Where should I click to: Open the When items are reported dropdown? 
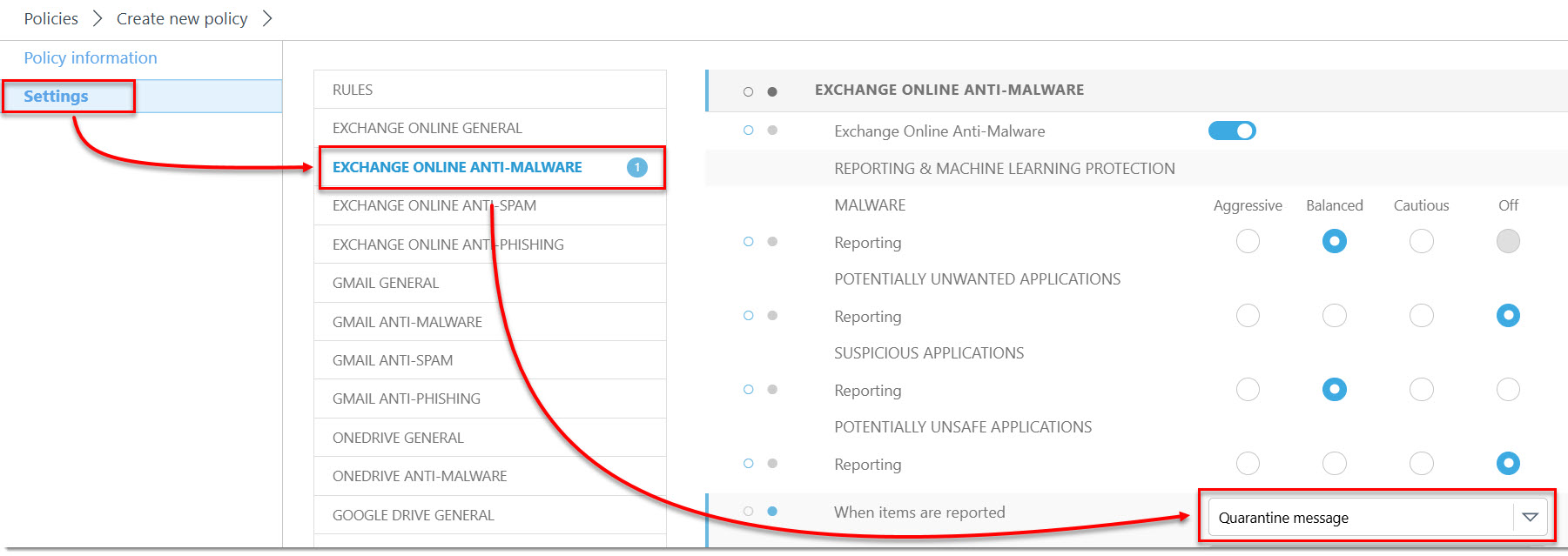1377,517
